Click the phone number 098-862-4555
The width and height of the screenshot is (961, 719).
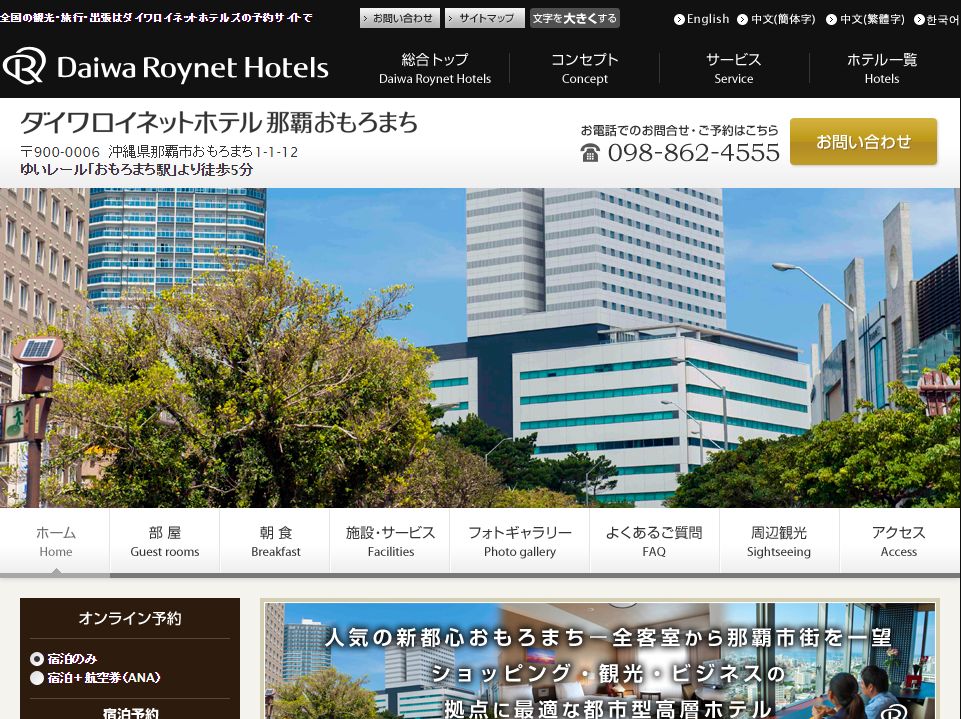tap(694, 153)
